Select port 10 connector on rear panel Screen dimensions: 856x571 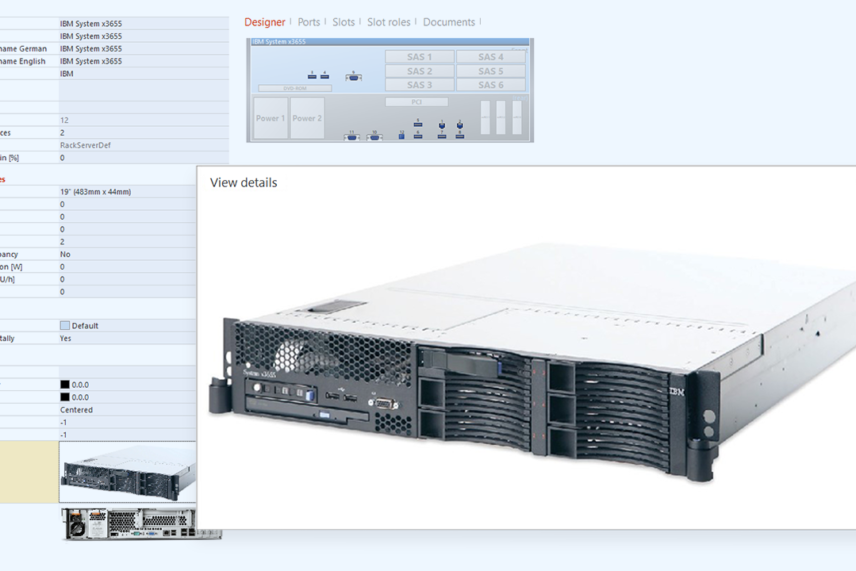pyautogui.click(x=374, y=137)
